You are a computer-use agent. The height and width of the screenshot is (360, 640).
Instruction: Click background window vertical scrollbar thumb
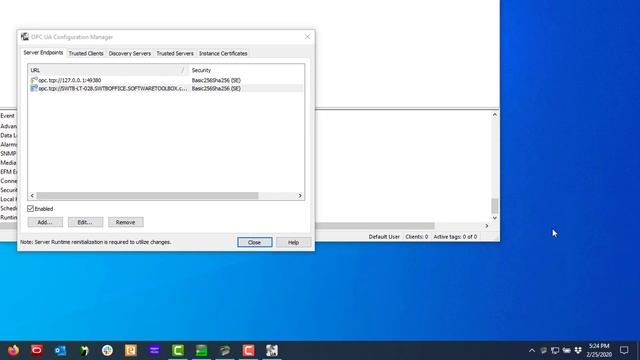(x=495, y=206)
